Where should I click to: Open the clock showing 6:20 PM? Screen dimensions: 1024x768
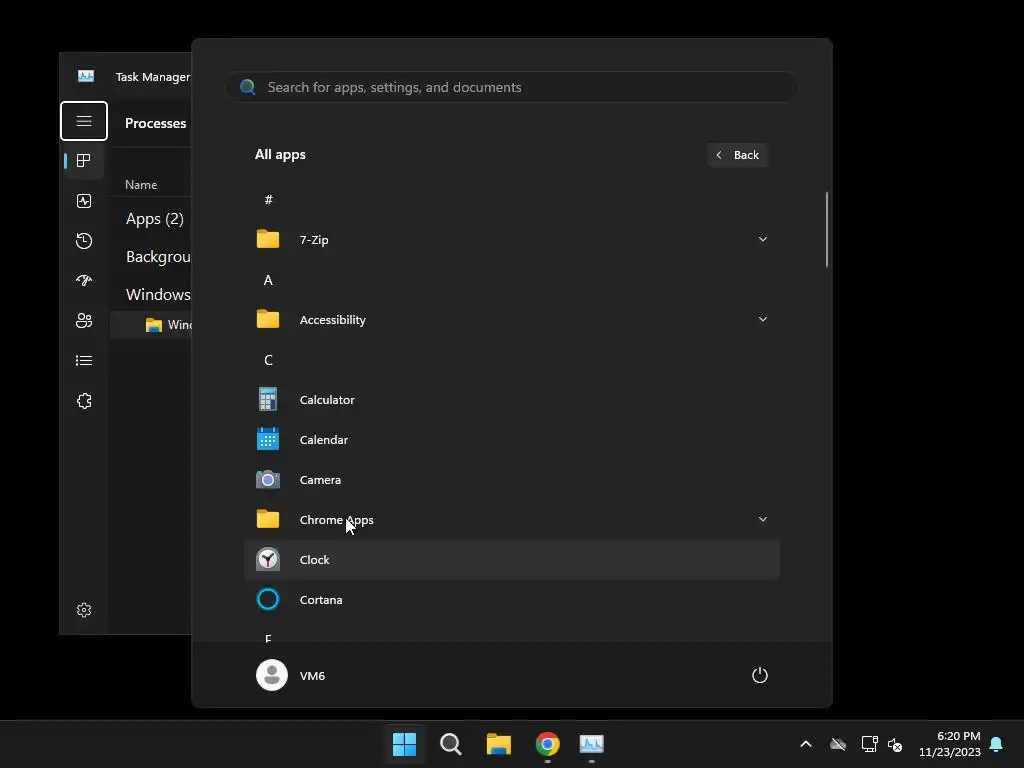(950, 744)
